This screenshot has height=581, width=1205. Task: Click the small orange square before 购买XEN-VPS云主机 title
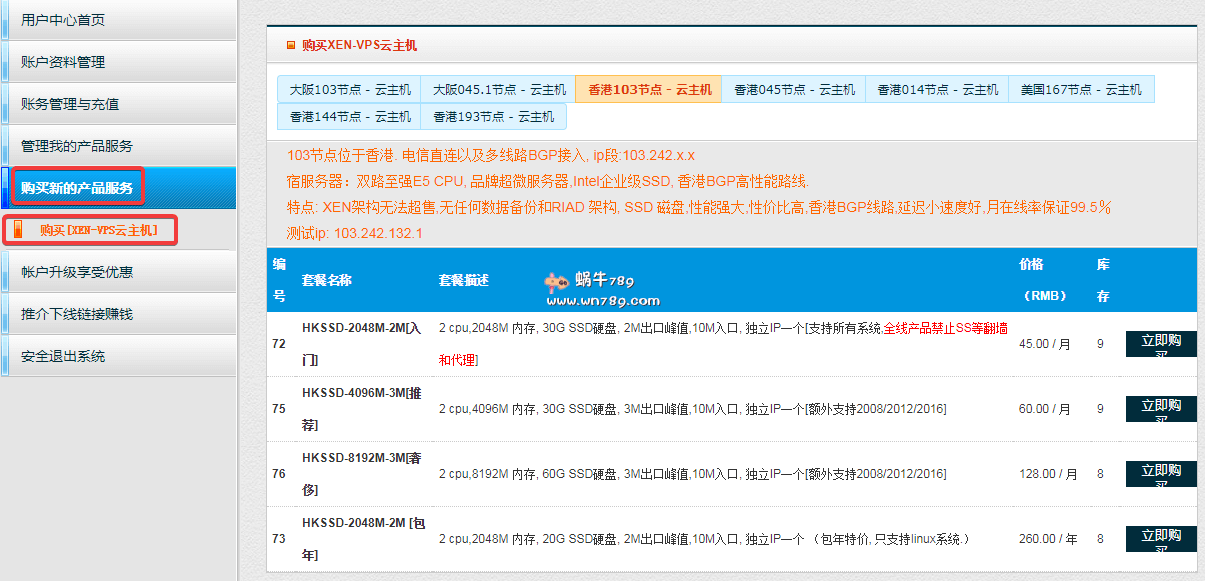click(291, 45)
